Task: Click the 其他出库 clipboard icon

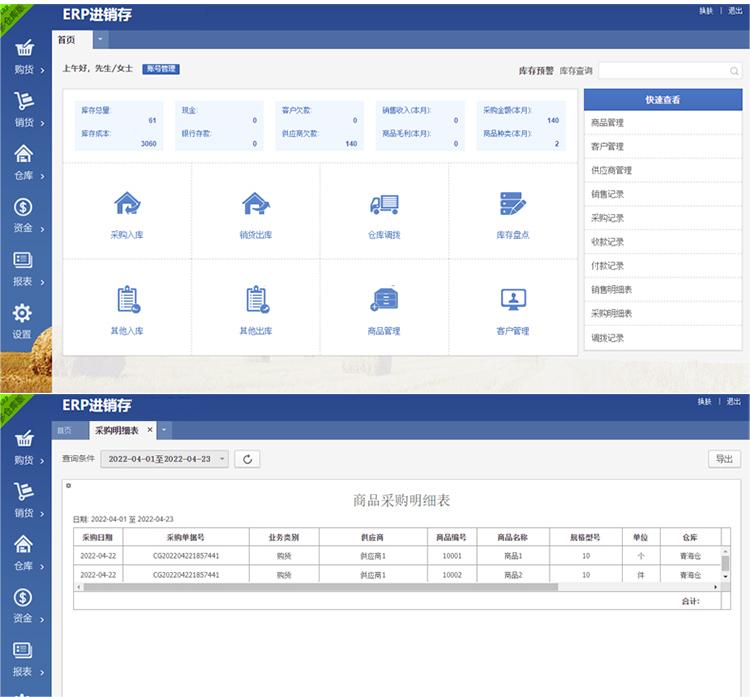Action: [255, 299]
